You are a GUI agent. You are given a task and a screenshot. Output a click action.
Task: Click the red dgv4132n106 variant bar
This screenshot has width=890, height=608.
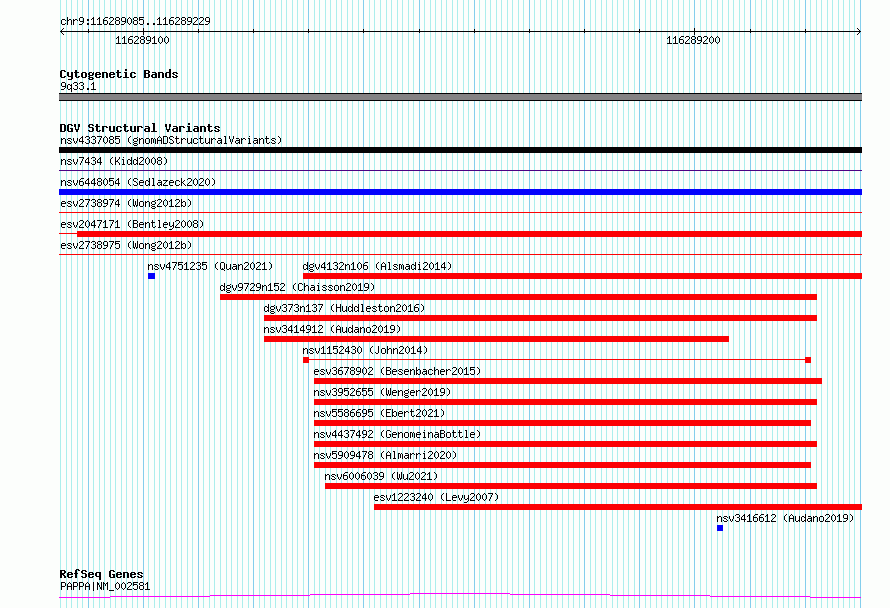582,276
